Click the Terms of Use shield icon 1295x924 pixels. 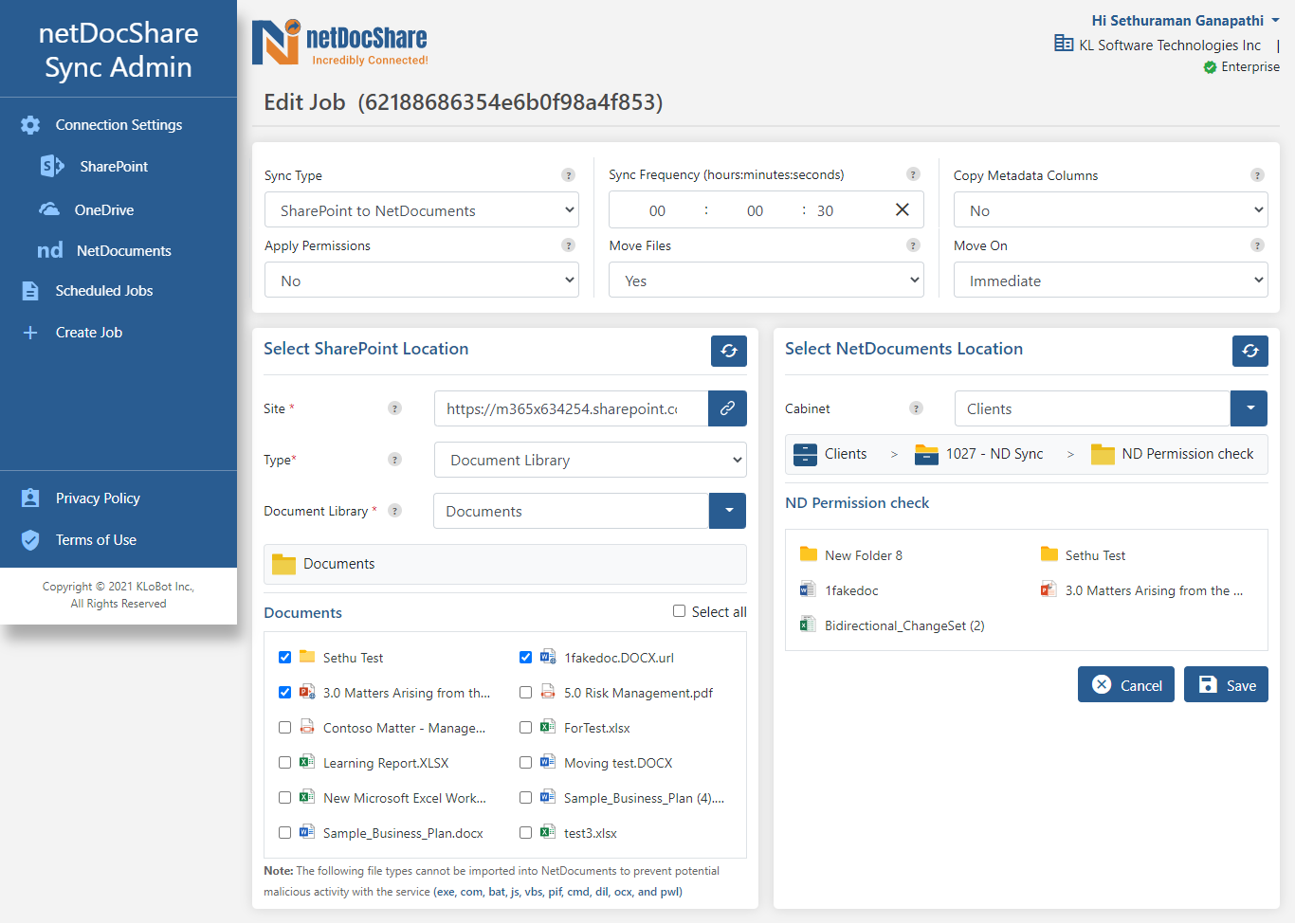coord(30,540)
